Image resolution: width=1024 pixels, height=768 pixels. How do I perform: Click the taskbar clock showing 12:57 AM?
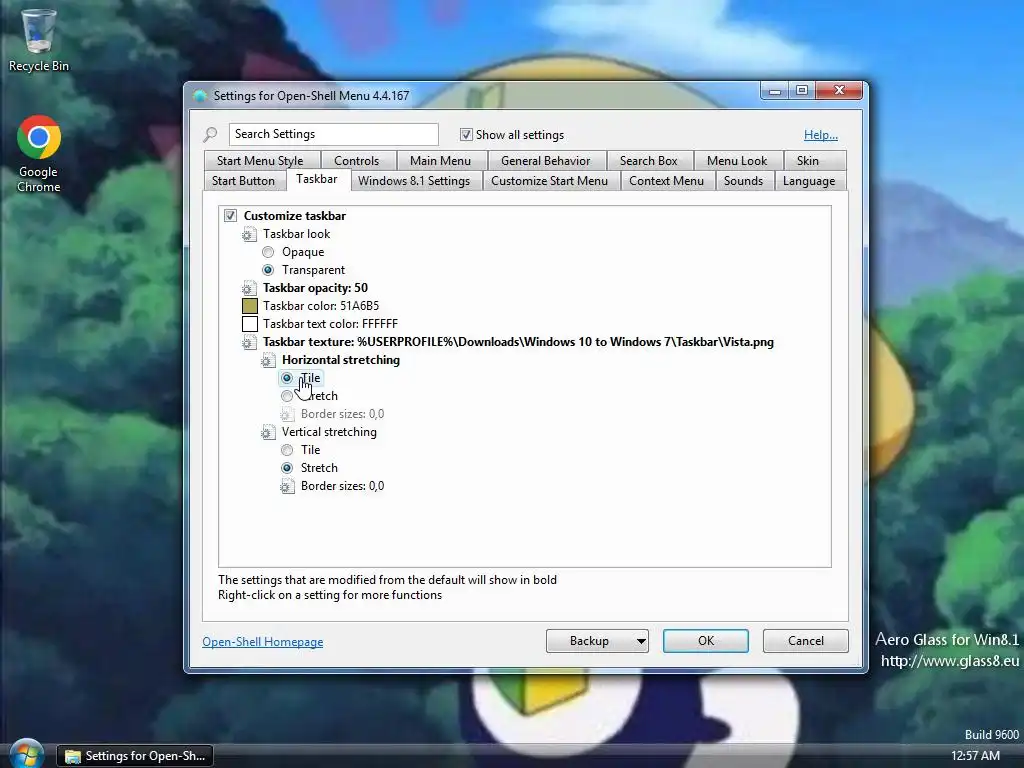pos(975,756)
